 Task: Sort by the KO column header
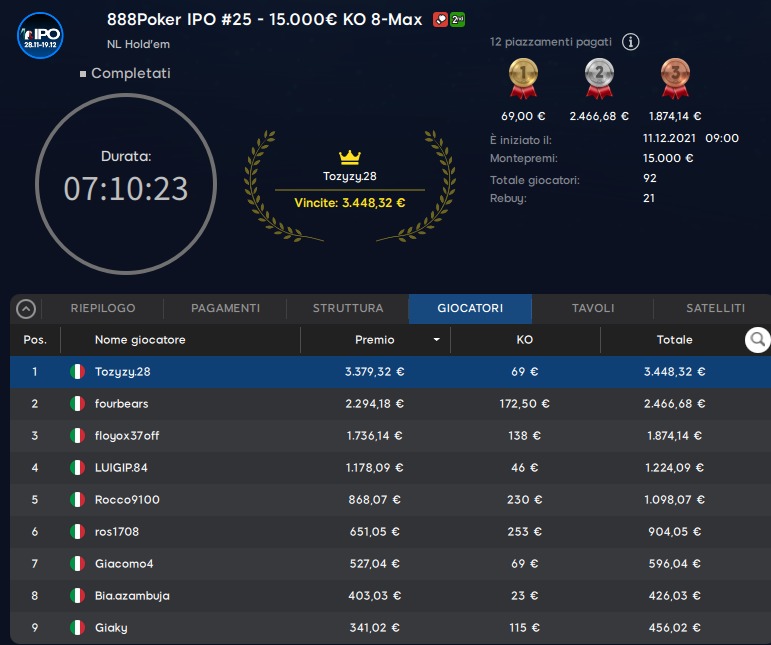point(524,340)
